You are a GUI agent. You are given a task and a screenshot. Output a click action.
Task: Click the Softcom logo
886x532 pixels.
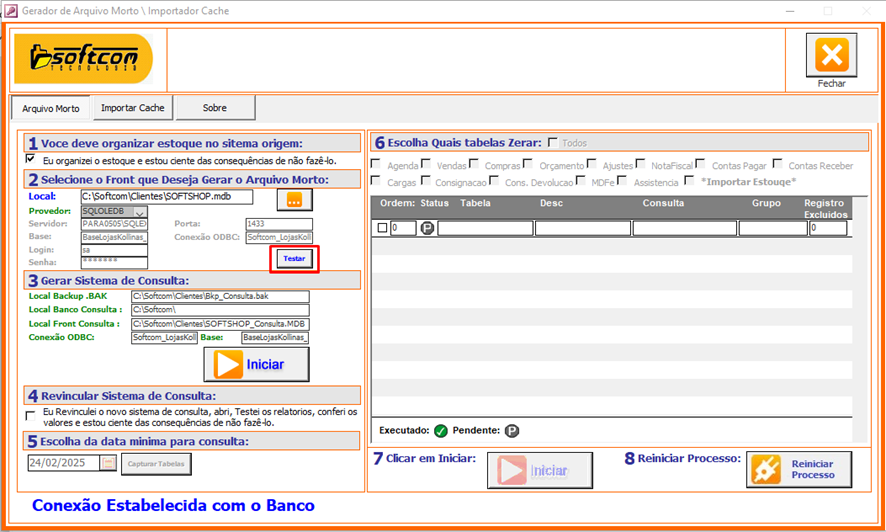(83, 59)
